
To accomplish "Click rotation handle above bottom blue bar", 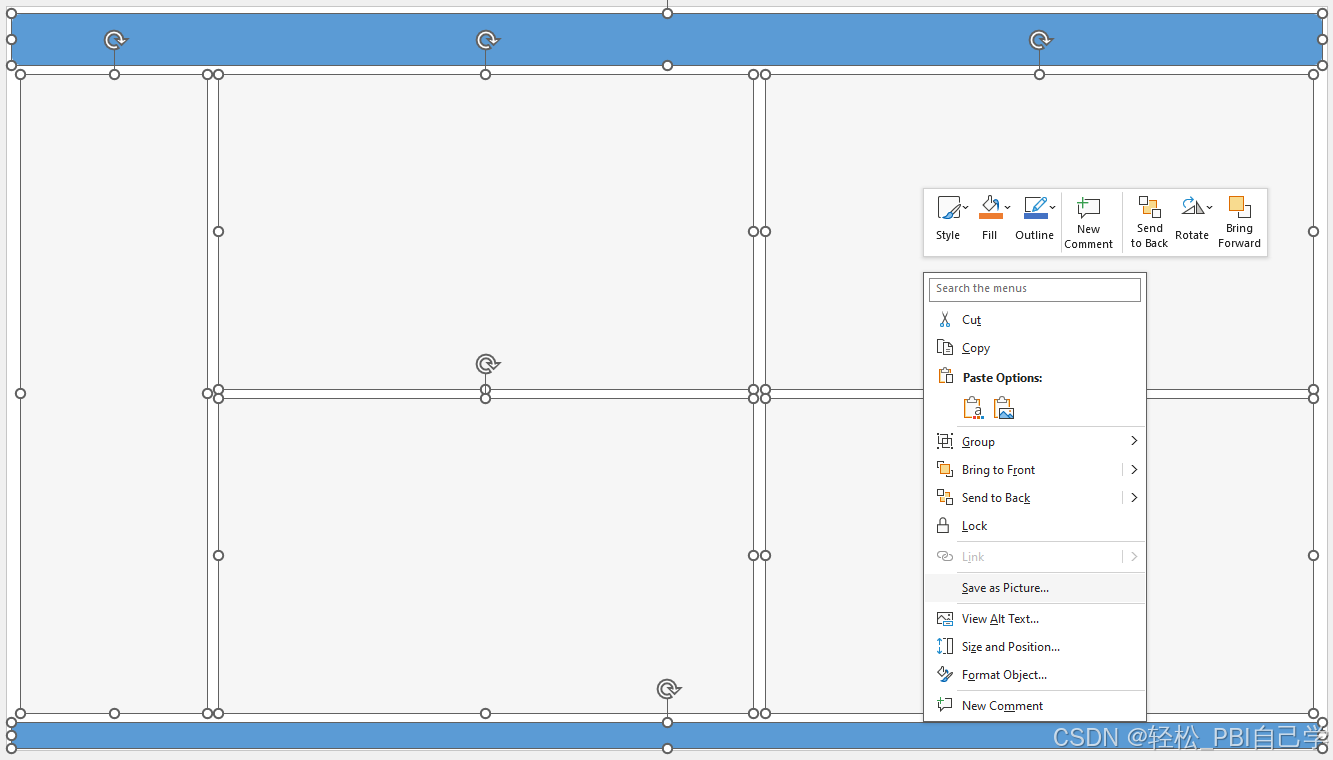I will (x=668, y=689).
